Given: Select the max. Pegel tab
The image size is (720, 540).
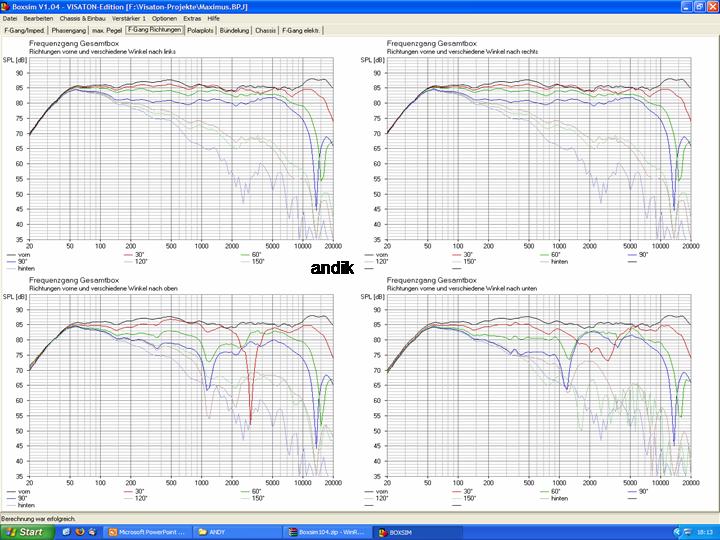Looking at the screenshot, I should pos(108,30).
